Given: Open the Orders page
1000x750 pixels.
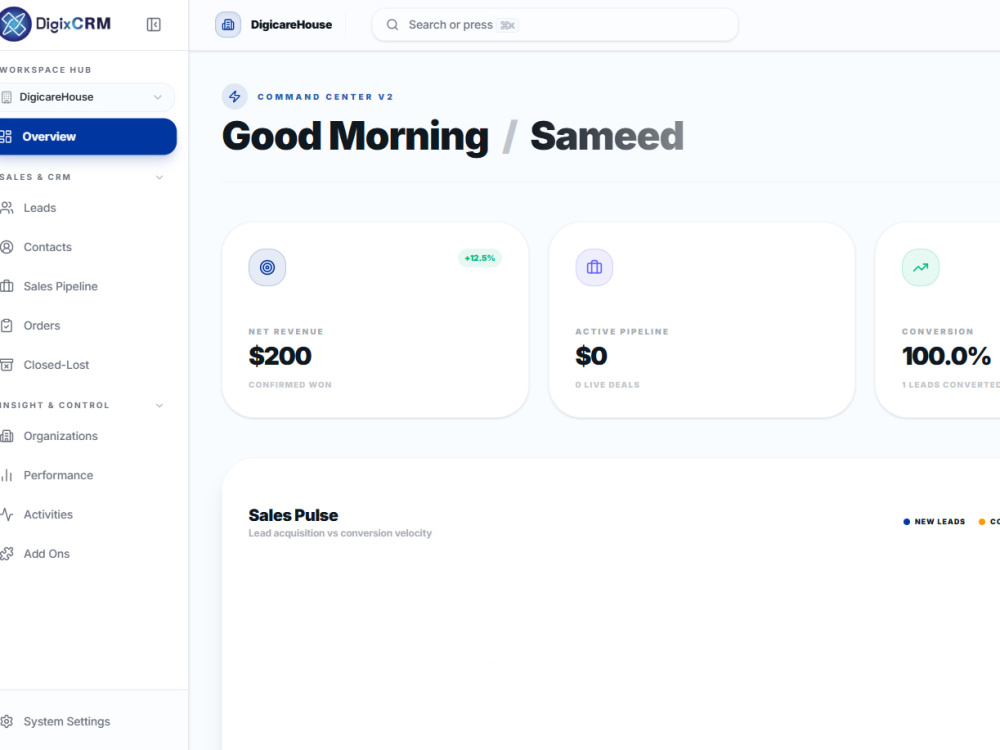Looking at the screenshot, I should (x=41, y=326).
